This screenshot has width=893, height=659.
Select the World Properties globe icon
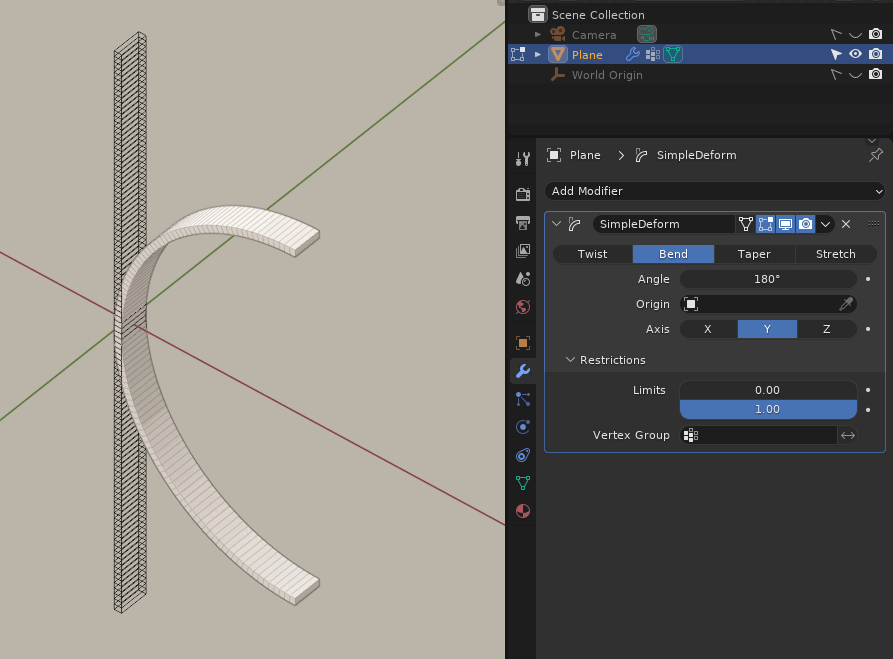[522, 307]
